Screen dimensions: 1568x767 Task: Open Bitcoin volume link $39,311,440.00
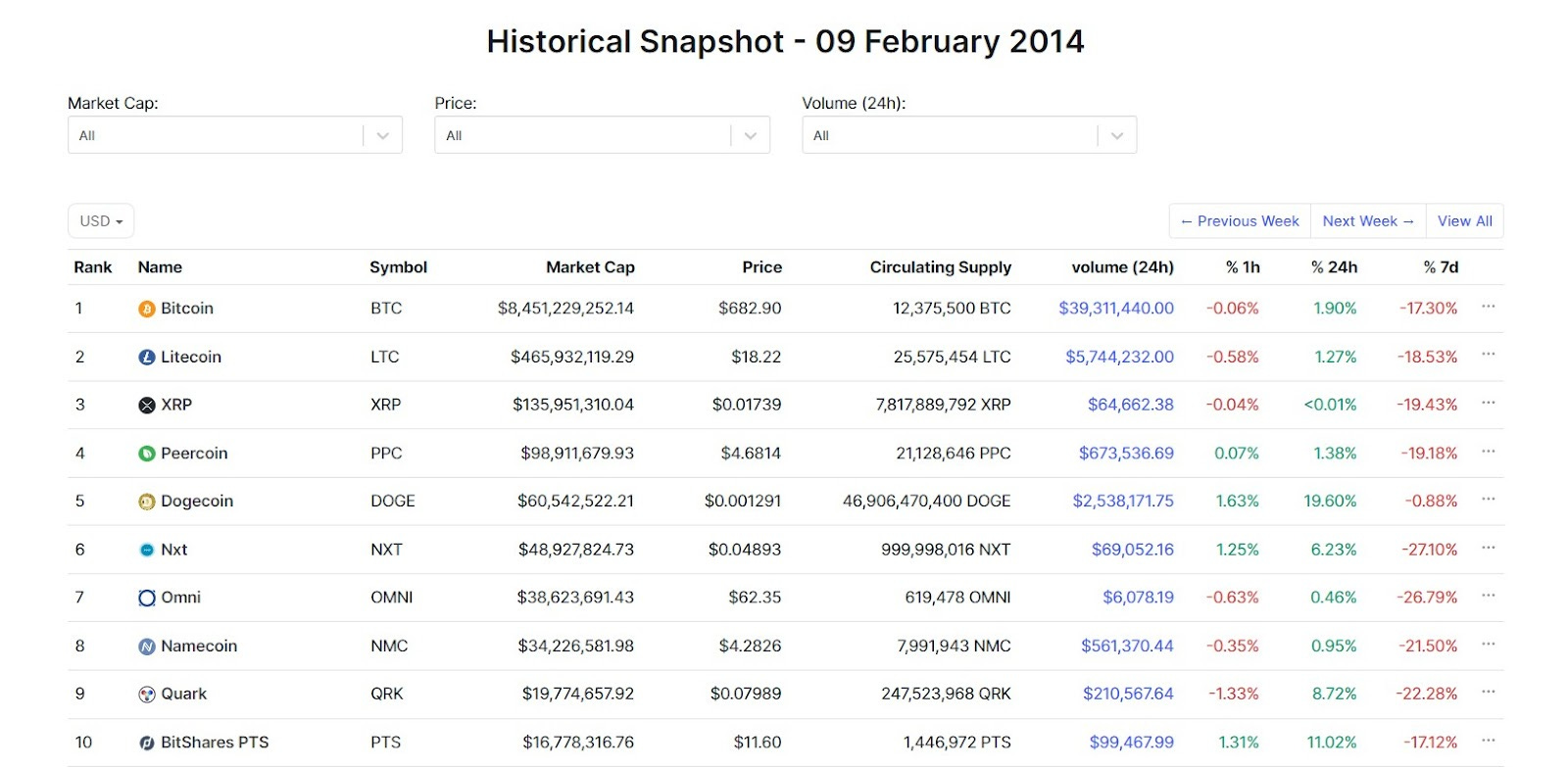[x=1116, y=309]
